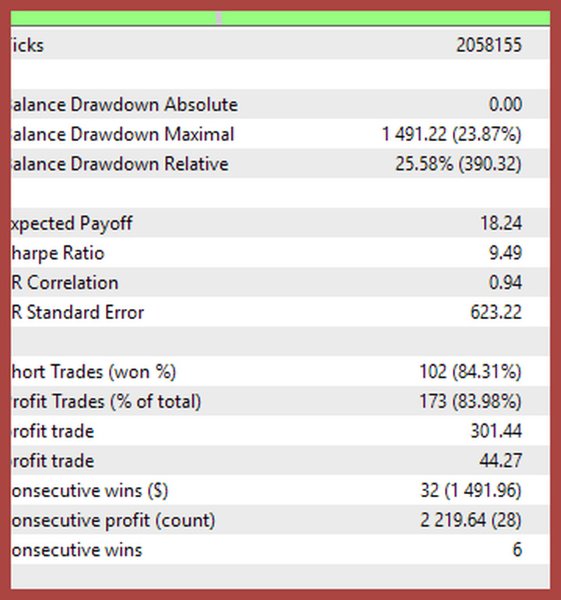
Task: Select the Expected Payoff value 18.24
Action: [501, 223]
